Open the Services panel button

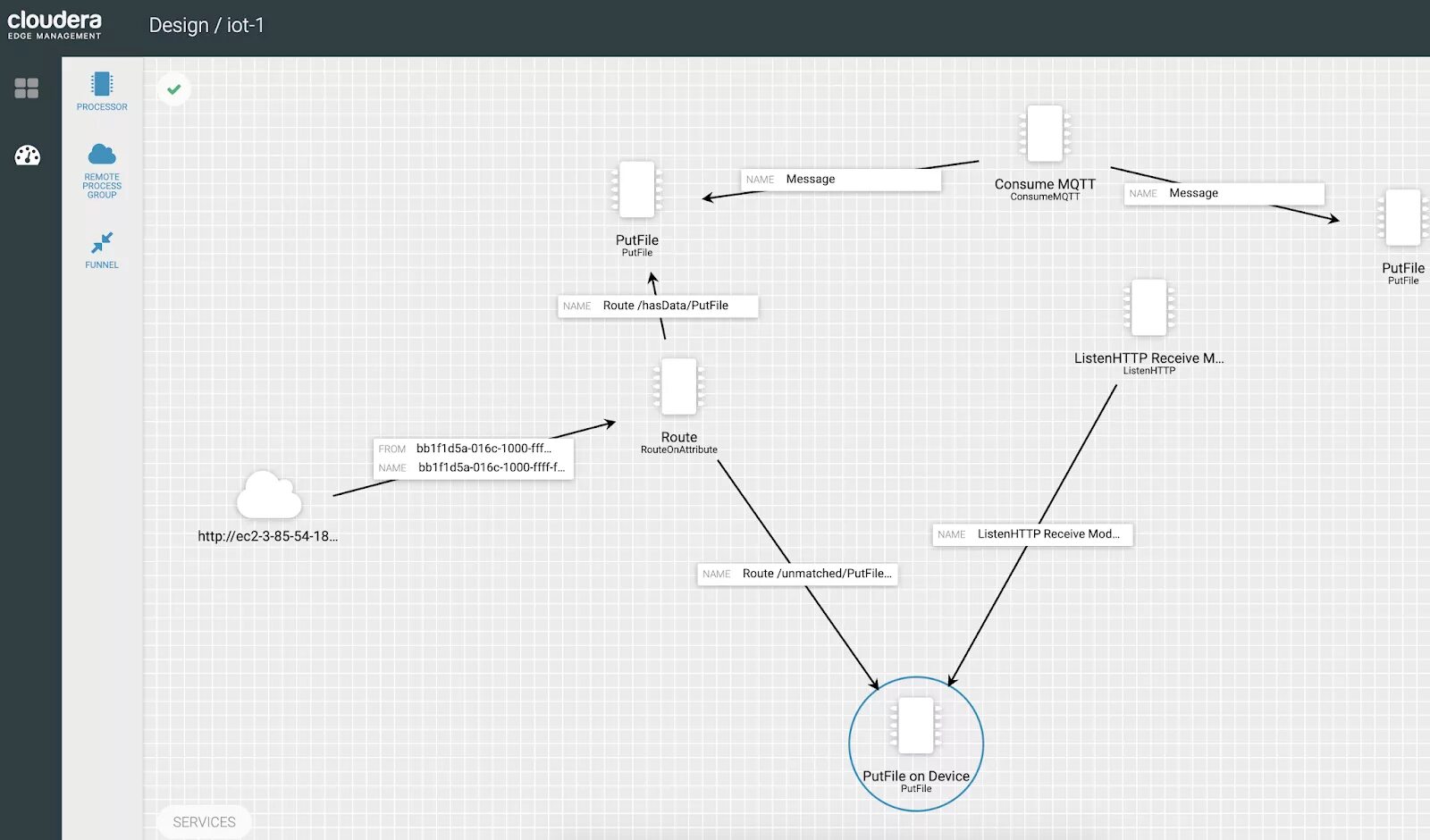pos(204,822)
